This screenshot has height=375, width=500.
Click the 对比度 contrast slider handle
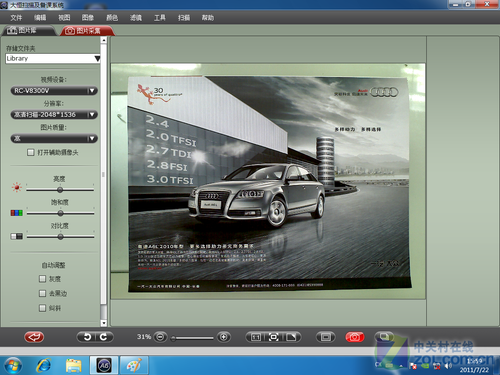coord(60,237)
